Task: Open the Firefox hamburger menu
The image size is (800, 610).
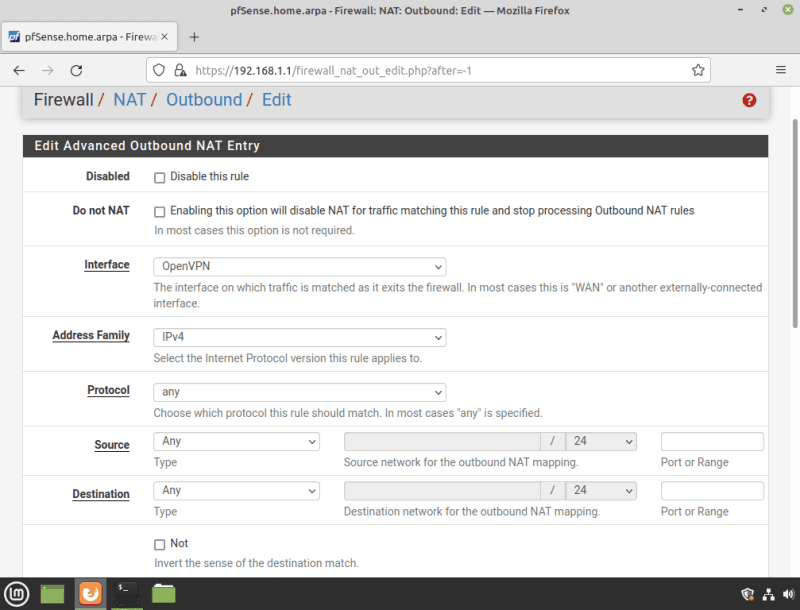Action: [x=780, y=71]
